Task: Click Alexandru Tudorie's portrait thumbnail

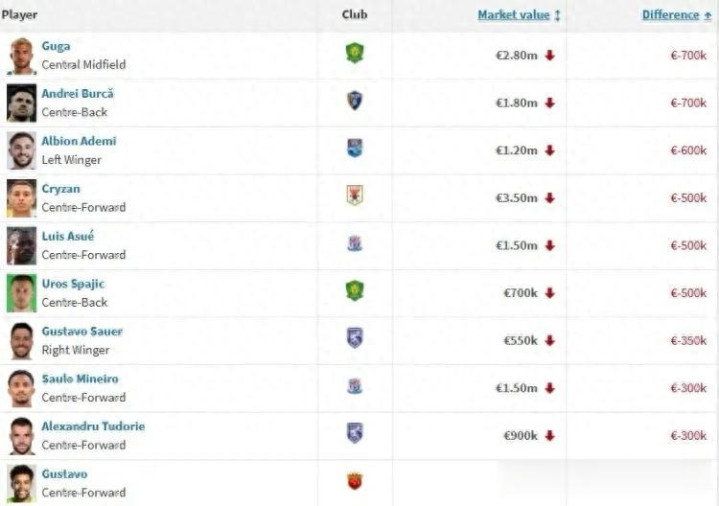Action: click(x=21, y=435)
